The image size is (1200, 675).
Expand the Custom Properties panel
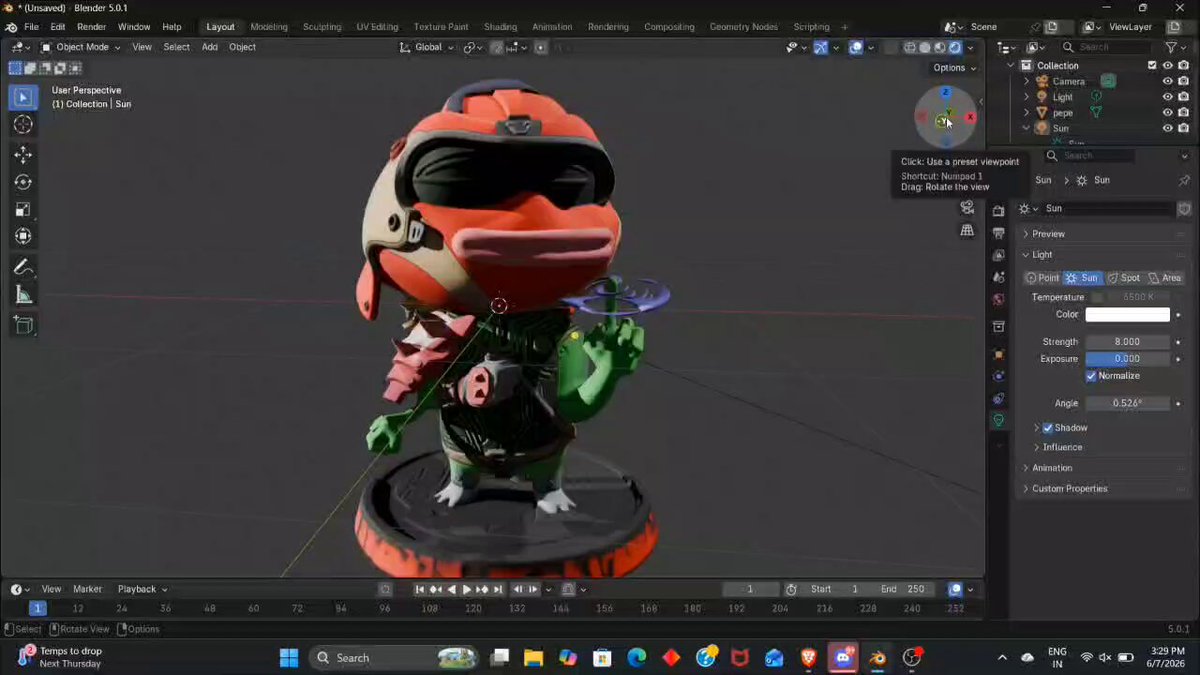(x=1069, y=489)
